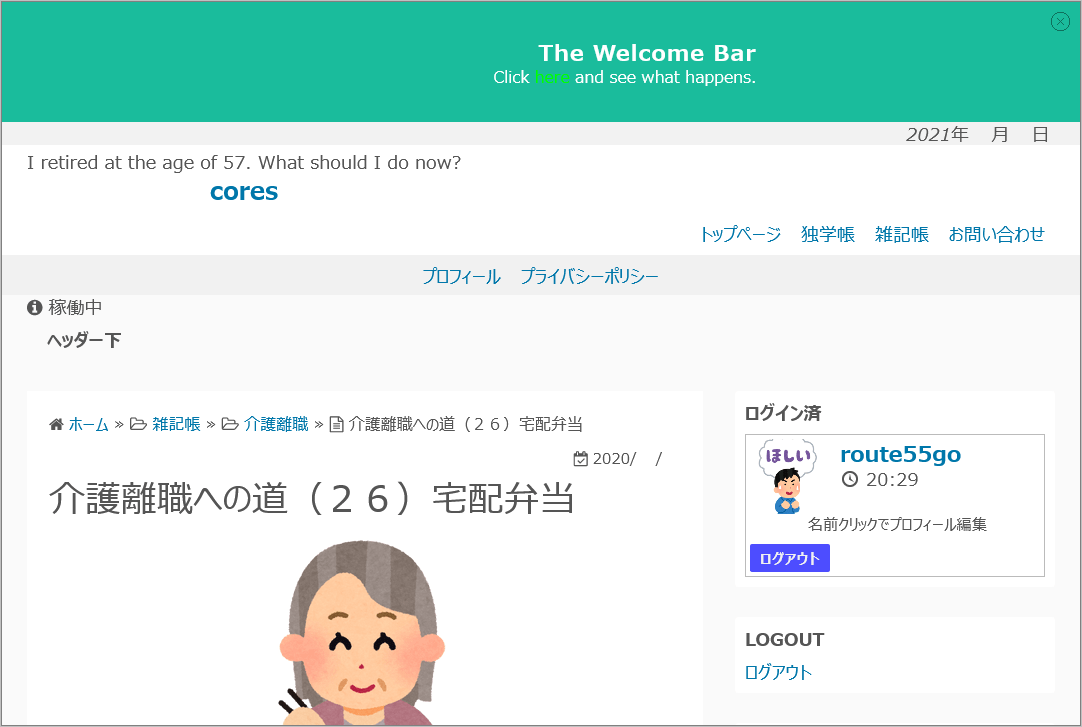Image resolution: width=1082 pixels, height=727 pixels.
Task: Click the 'I retired at the age of 57' tagline
Action: pyautogui.click(x=244, y=163)
